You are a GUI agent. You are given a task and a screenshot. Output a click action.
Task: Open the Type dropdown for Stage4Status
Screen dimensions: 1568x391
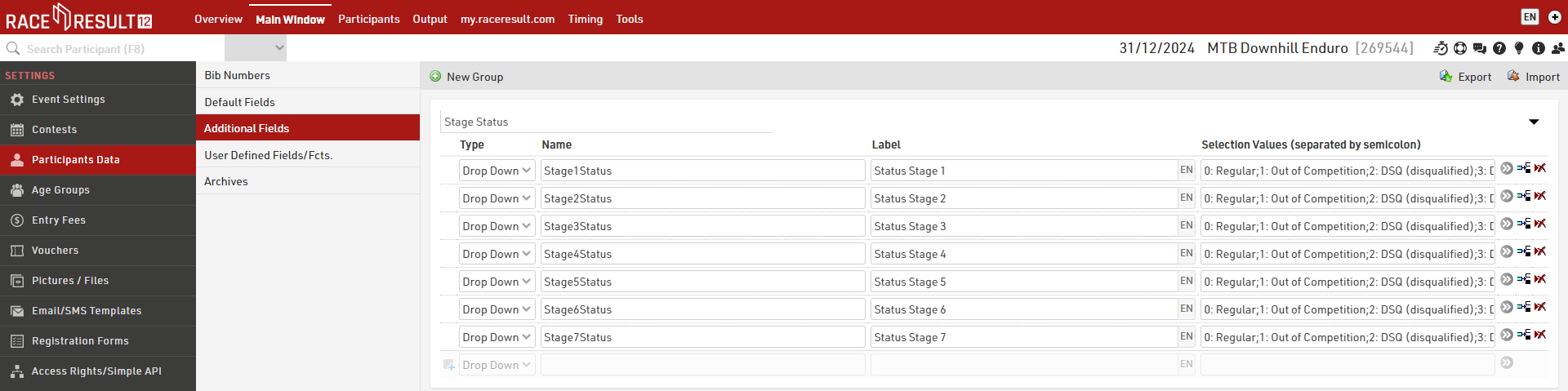coord(497,254)
